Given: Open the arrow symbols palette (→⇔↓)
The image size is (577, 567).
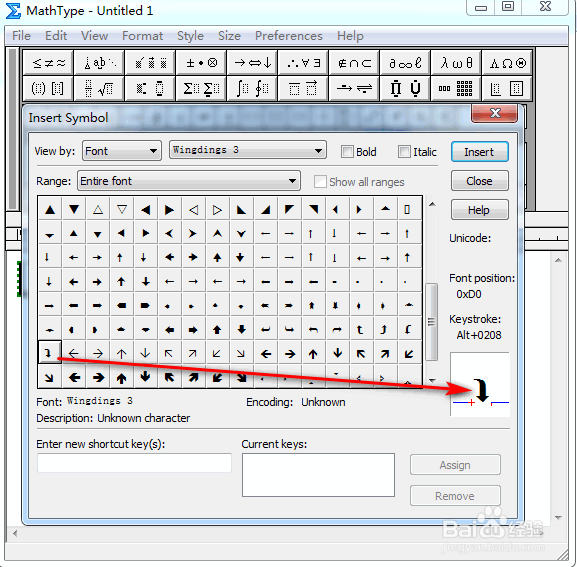Looking at the screenshot, I should pyautogui.click(x=252, y=63).
